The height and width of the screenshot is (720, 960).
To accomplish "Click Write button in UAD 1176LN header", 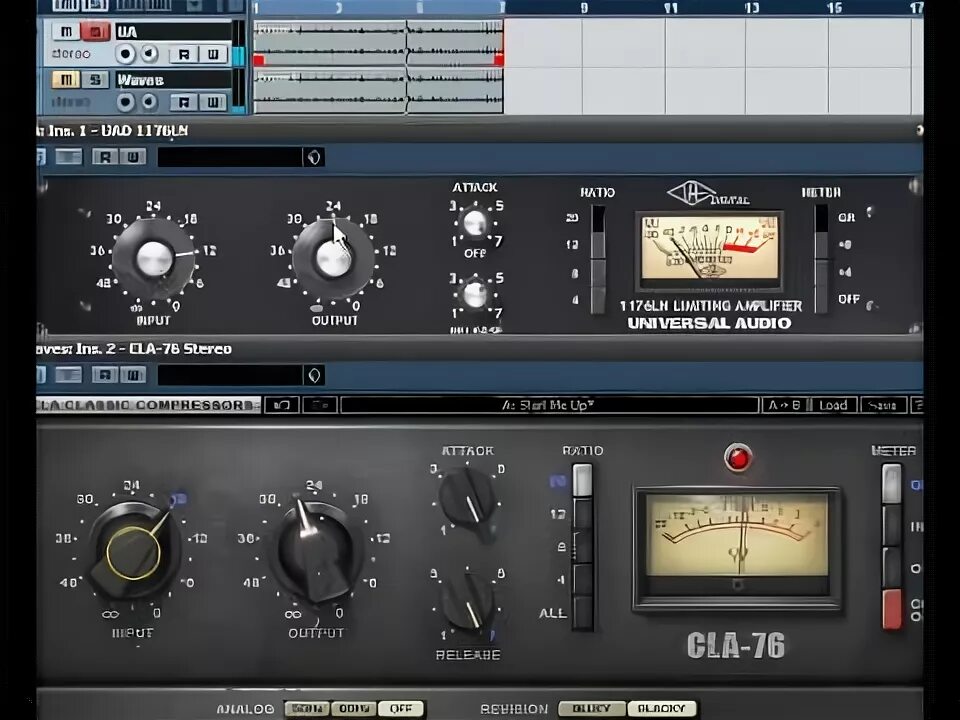I will pos(133,157).
